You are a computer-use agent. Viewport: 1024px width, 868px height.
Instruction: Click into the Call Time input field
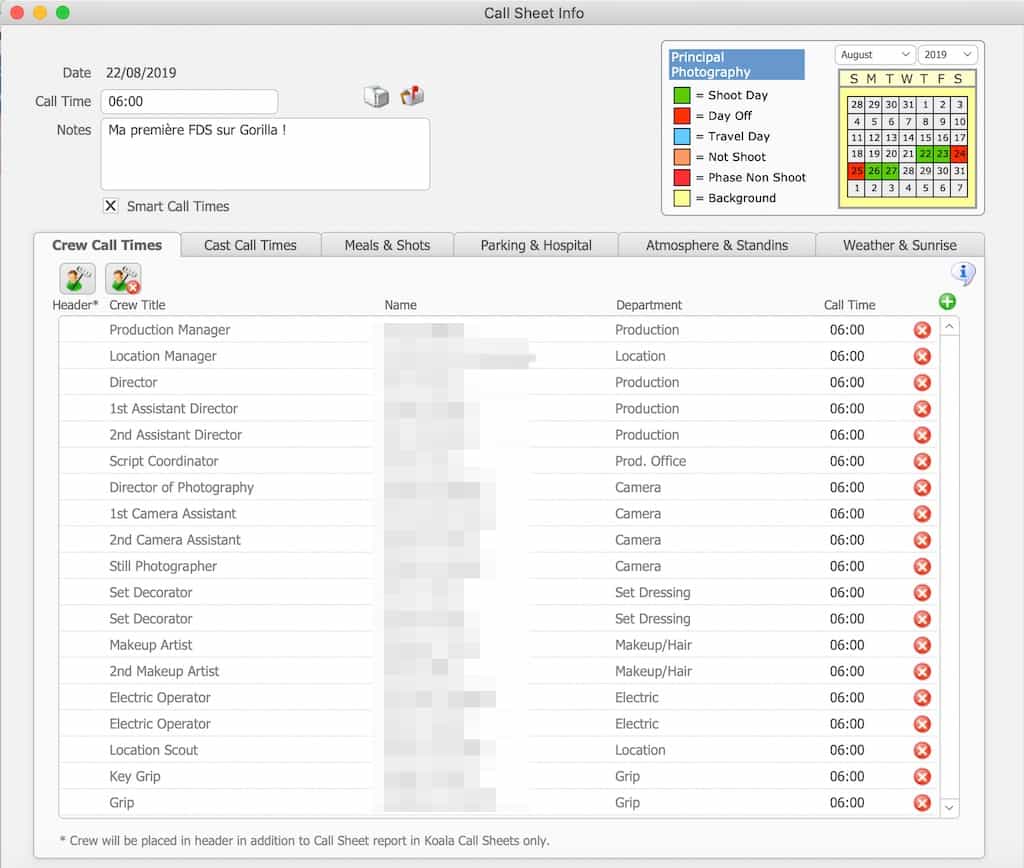point(189,102)
